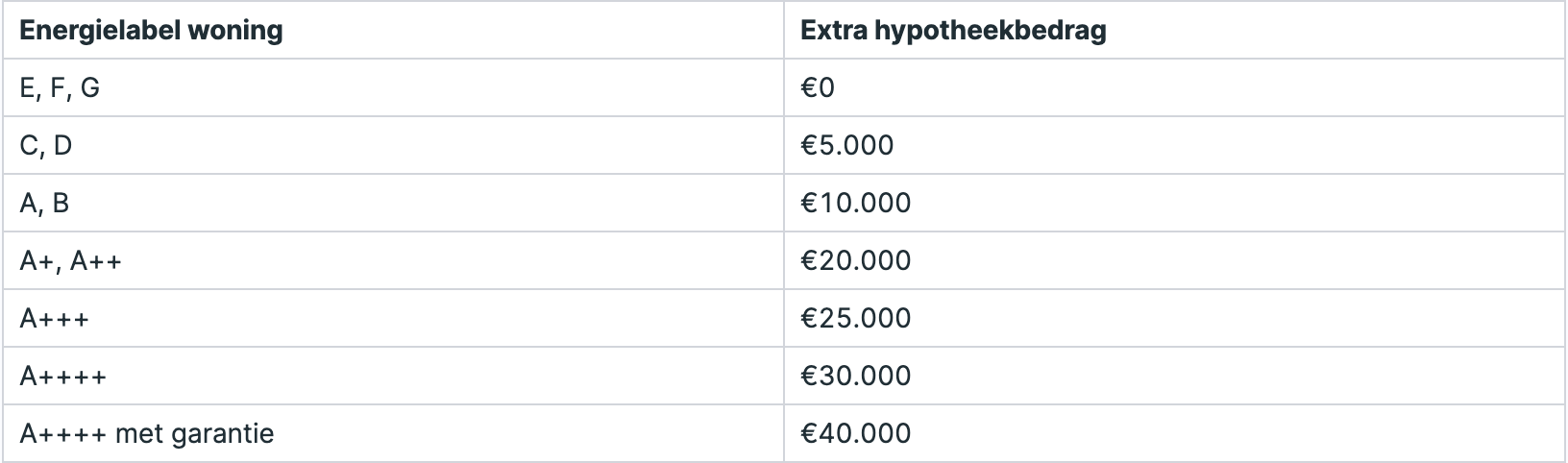Select the €0 amount cell
Screen dimensions: 1568x463
pyautogui.click(x=1175, y=87)
